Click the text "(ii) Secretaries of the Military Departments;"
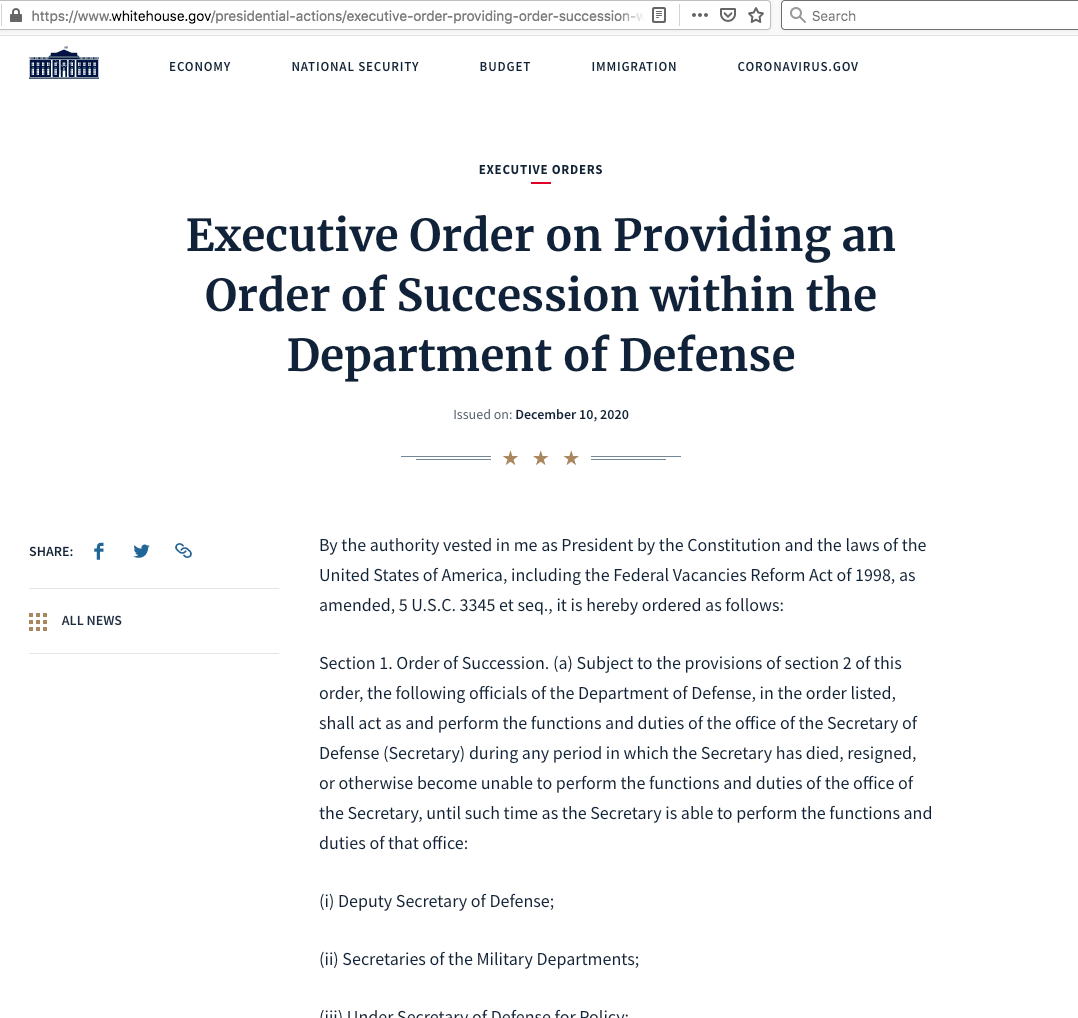This screenshot has height=1018, width=1078. point(479,959)
